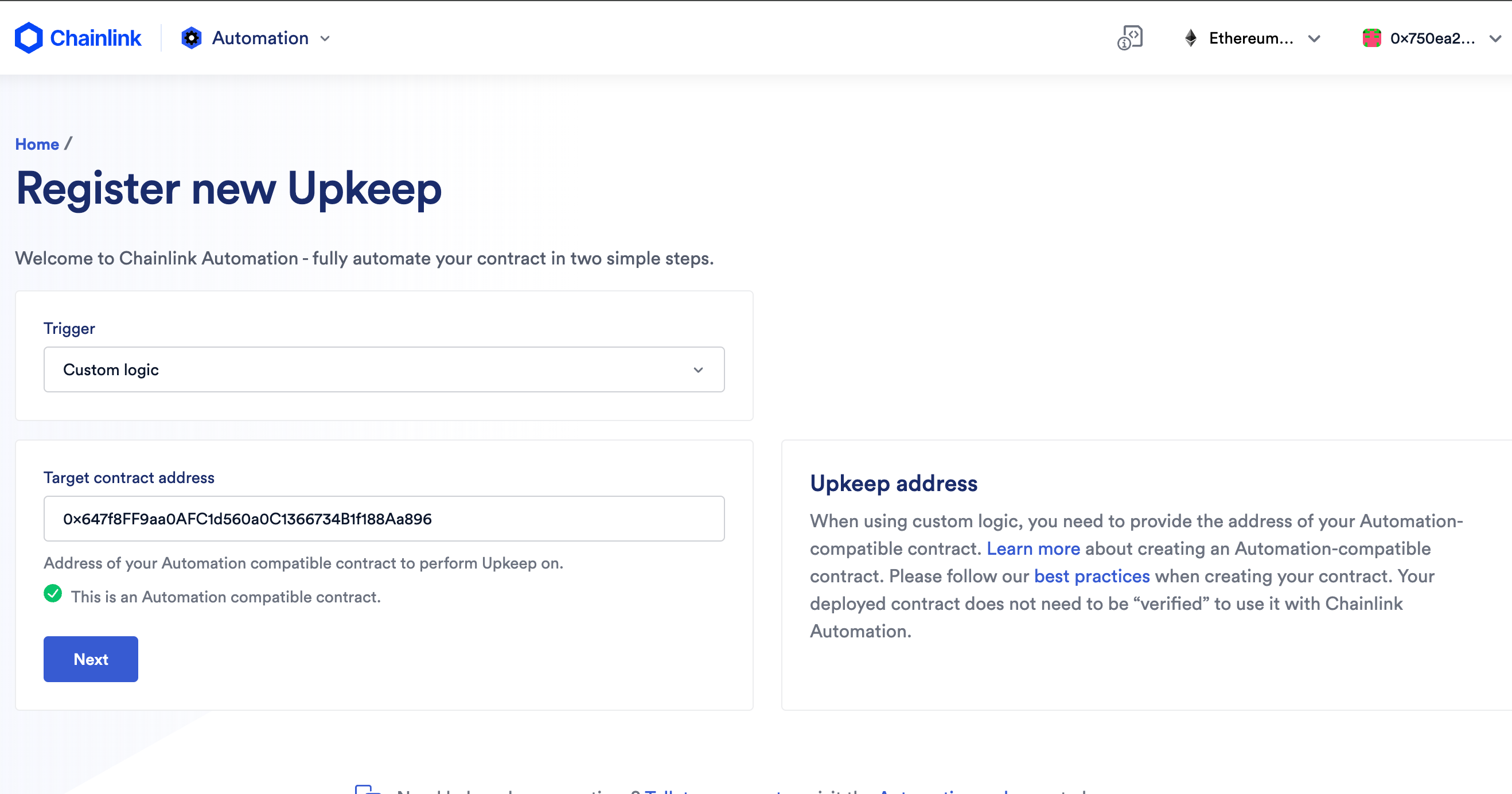Click the Ethereum network label text

tap(1251, 38)
